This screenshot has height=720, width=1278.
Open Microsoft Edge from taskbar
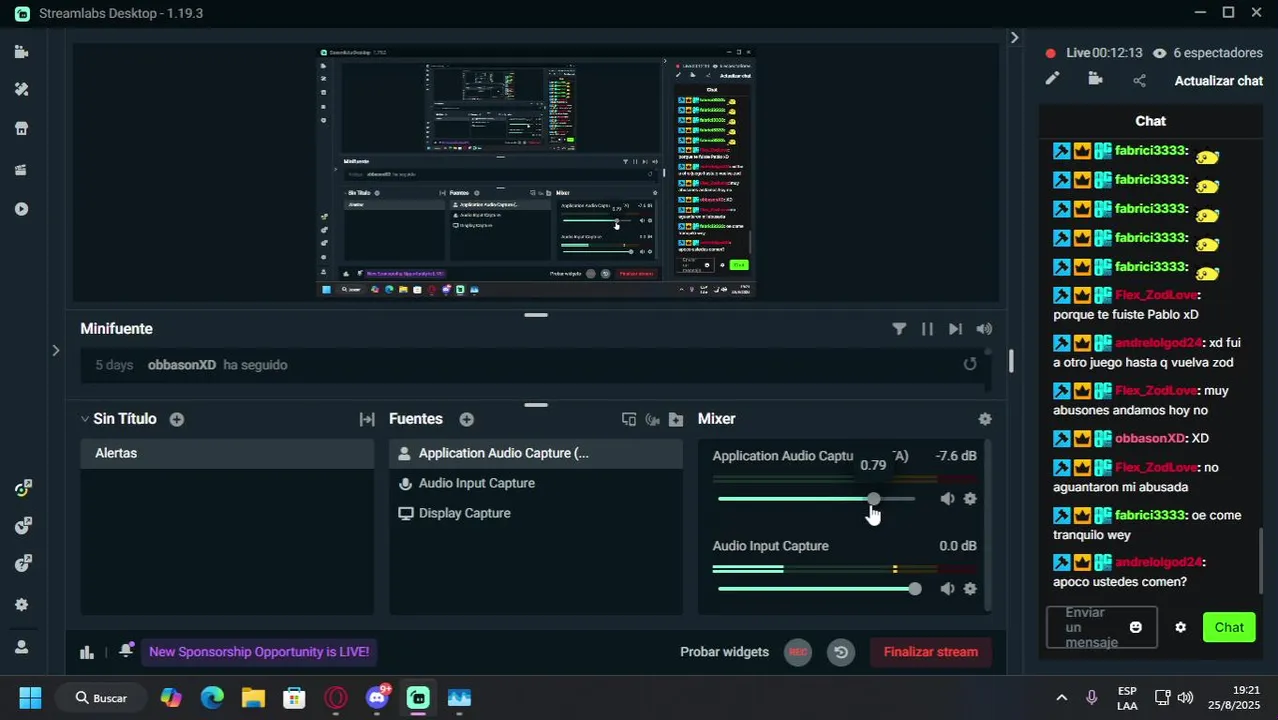[212, 698]
